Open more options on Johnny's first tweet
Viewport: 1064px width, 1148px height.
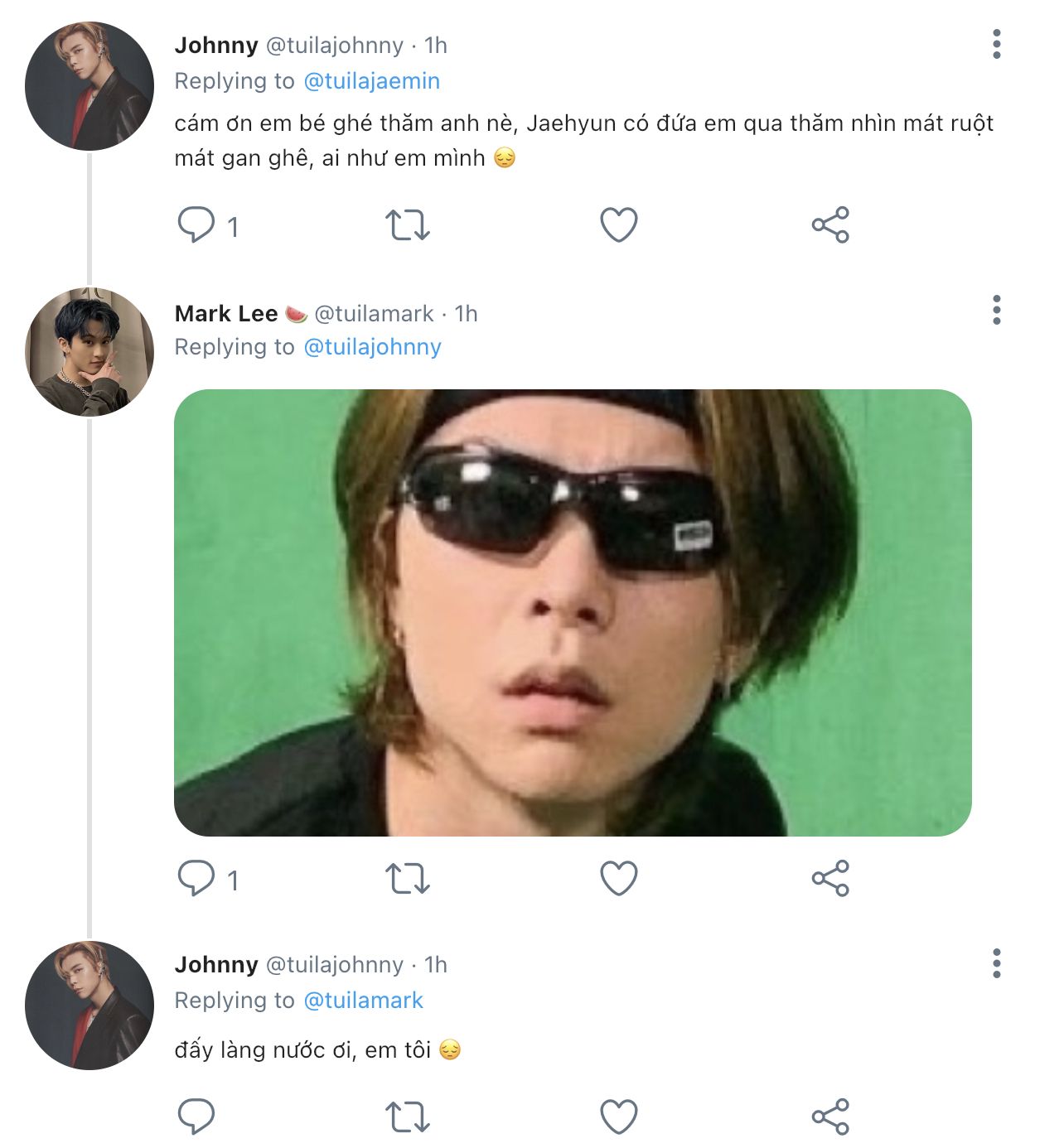[996, 44]
